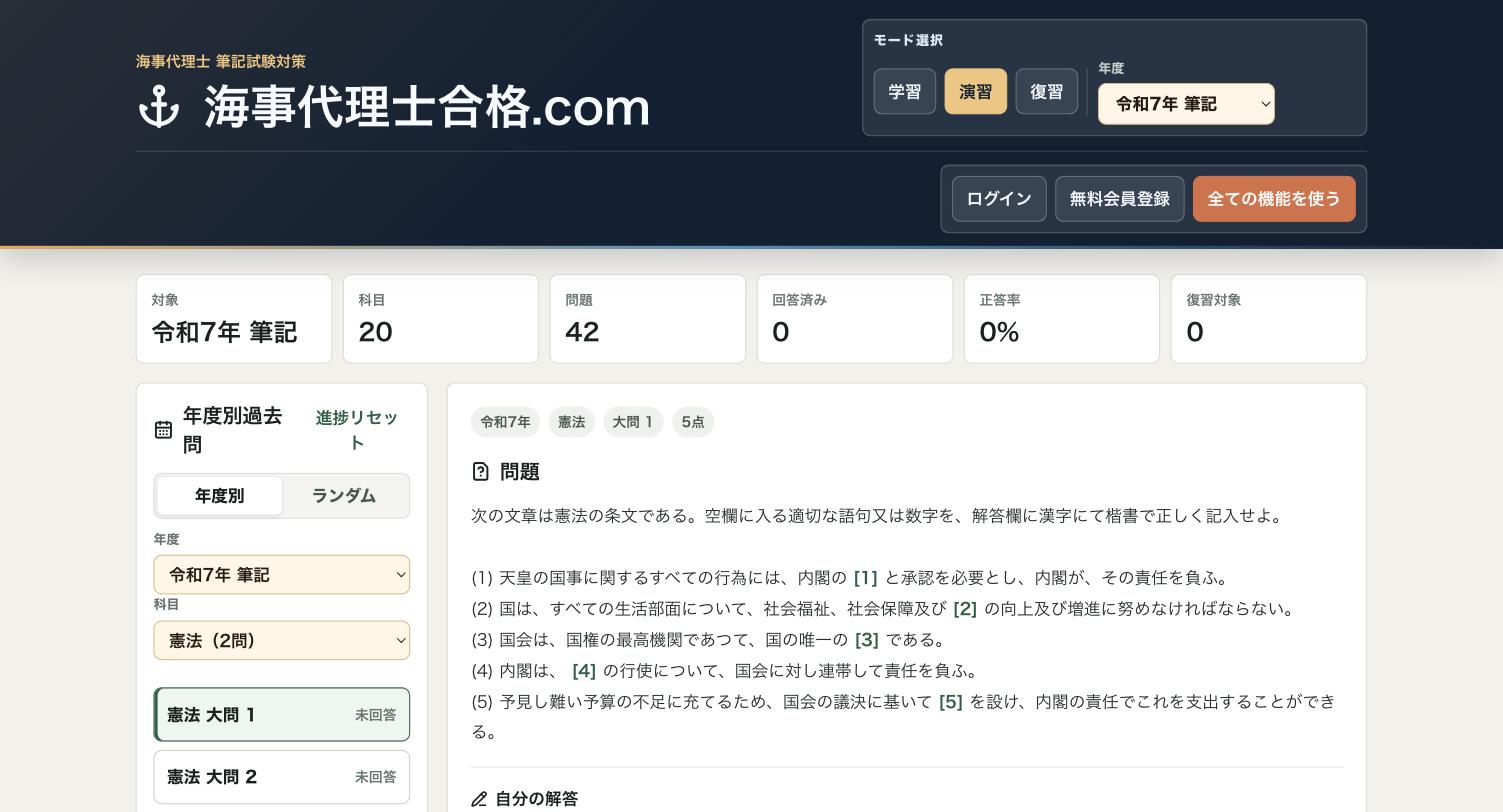Switch to 学習 mode

click(x=905, y=91)
